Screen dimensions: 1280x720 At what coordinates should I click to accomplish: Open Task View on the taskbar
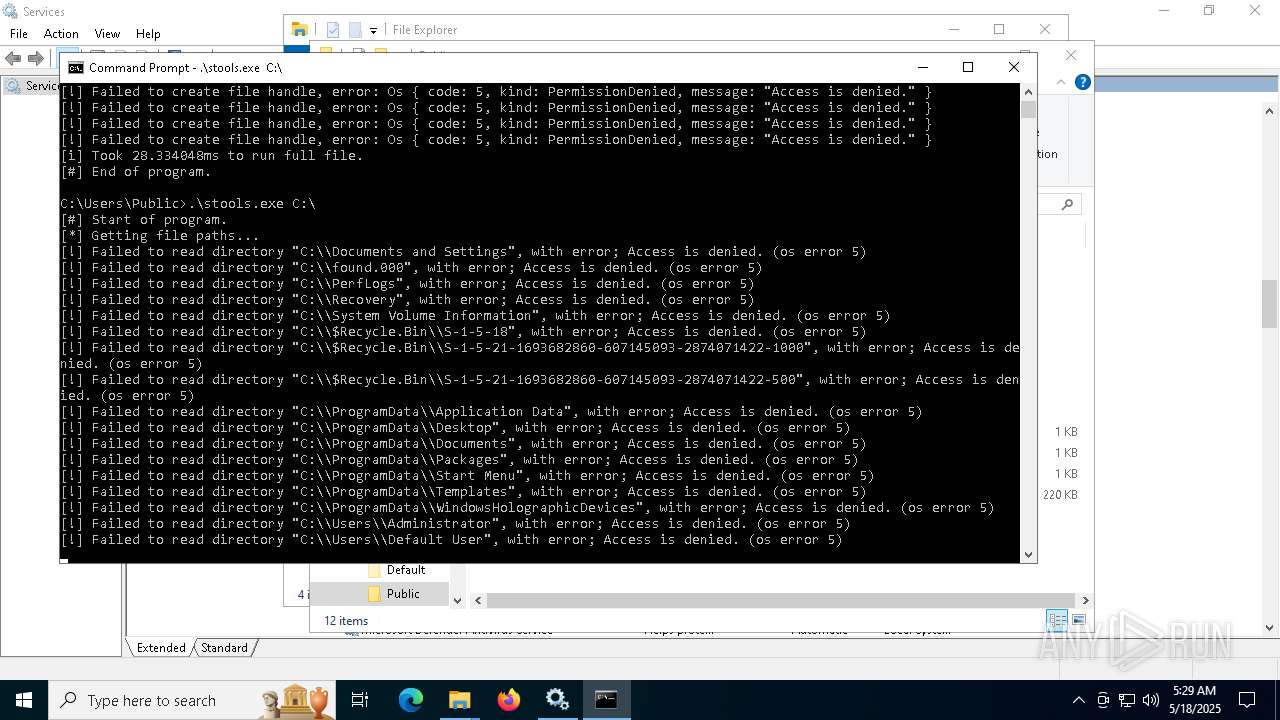[360, 700]
